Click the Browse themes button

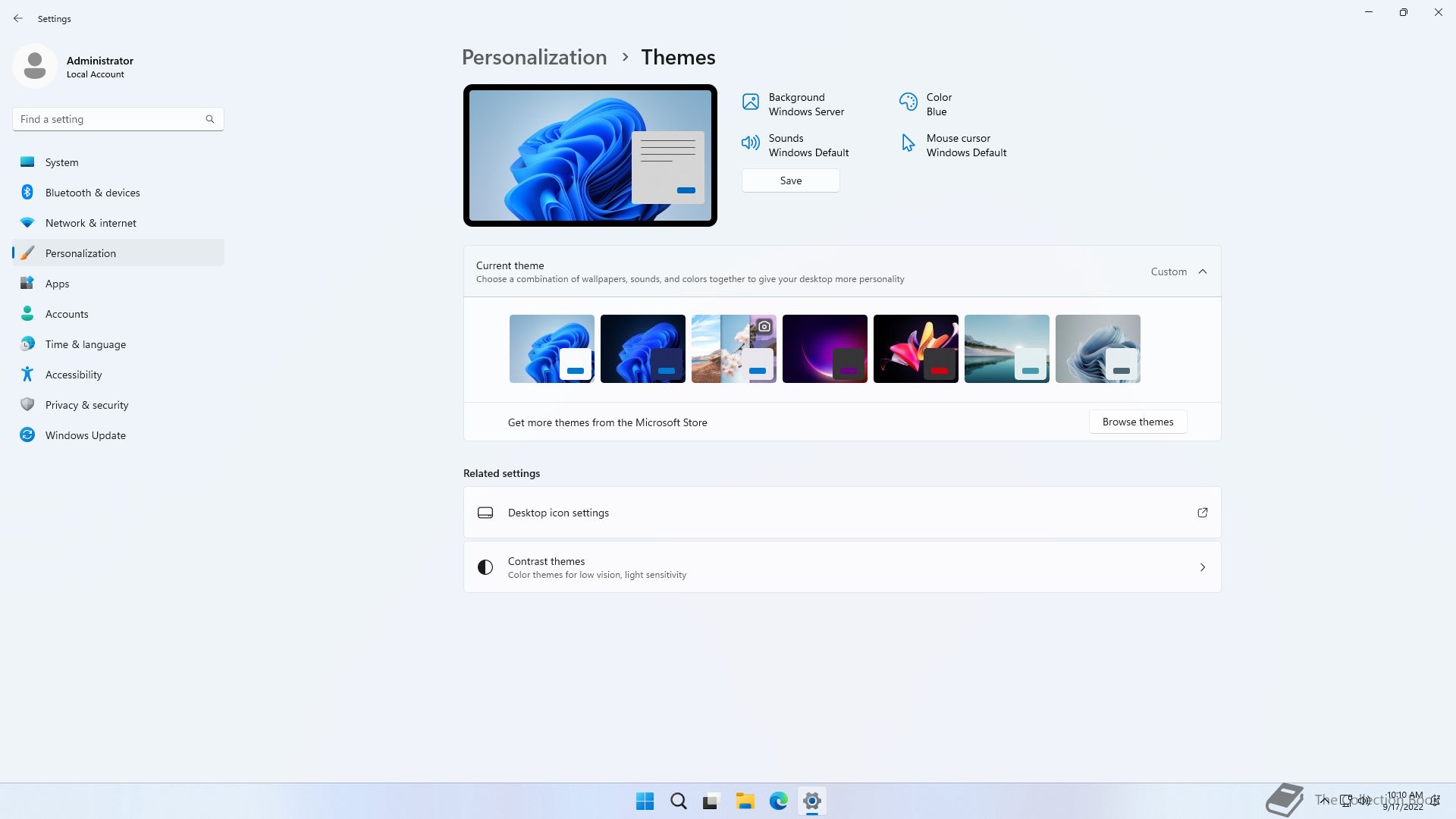point(1137,422)
